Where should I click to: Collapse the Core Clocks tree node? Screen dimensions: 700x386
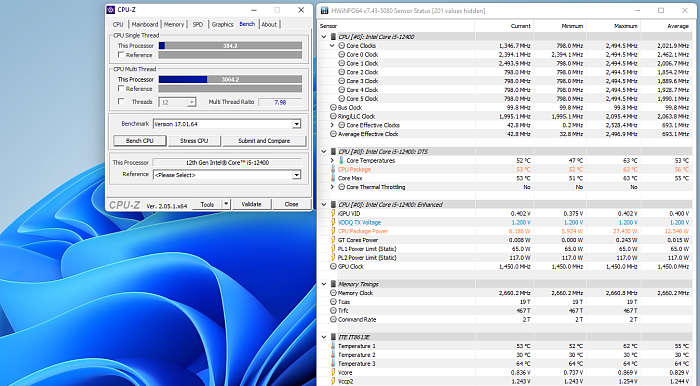pyautogui.click(x=333, y=46)
